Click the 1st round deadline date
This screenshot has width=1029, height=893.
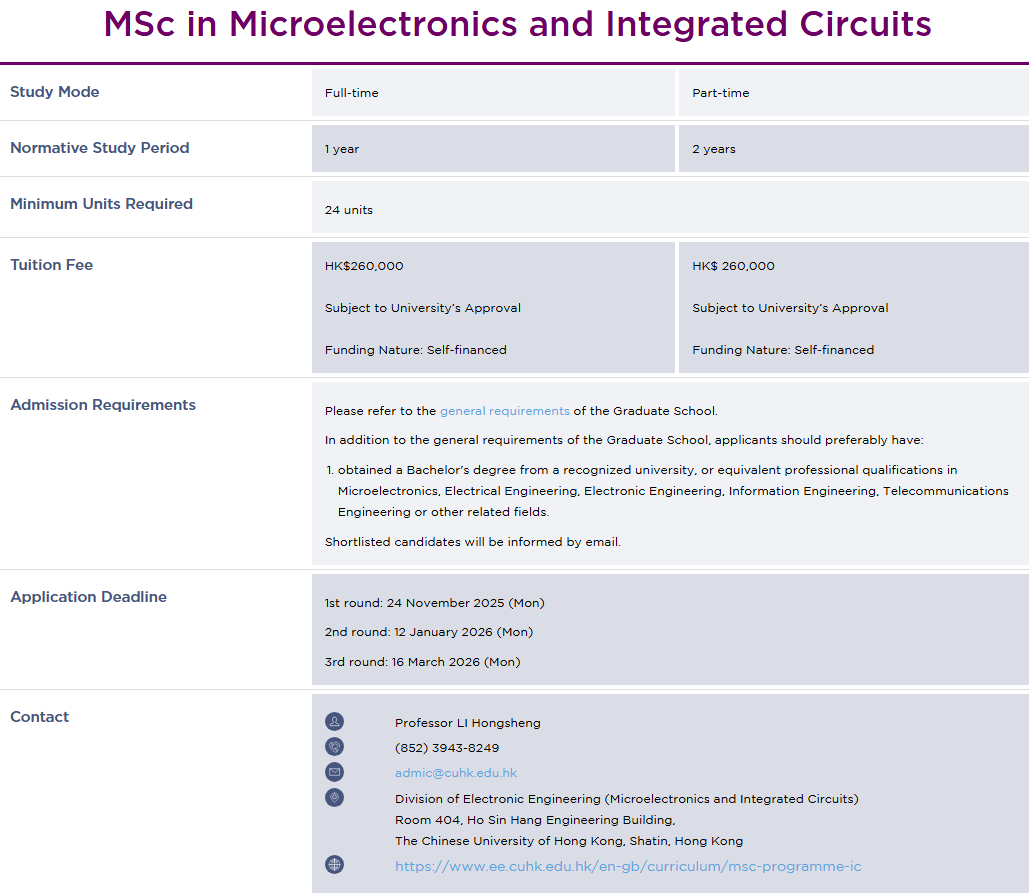coord(434,603)
